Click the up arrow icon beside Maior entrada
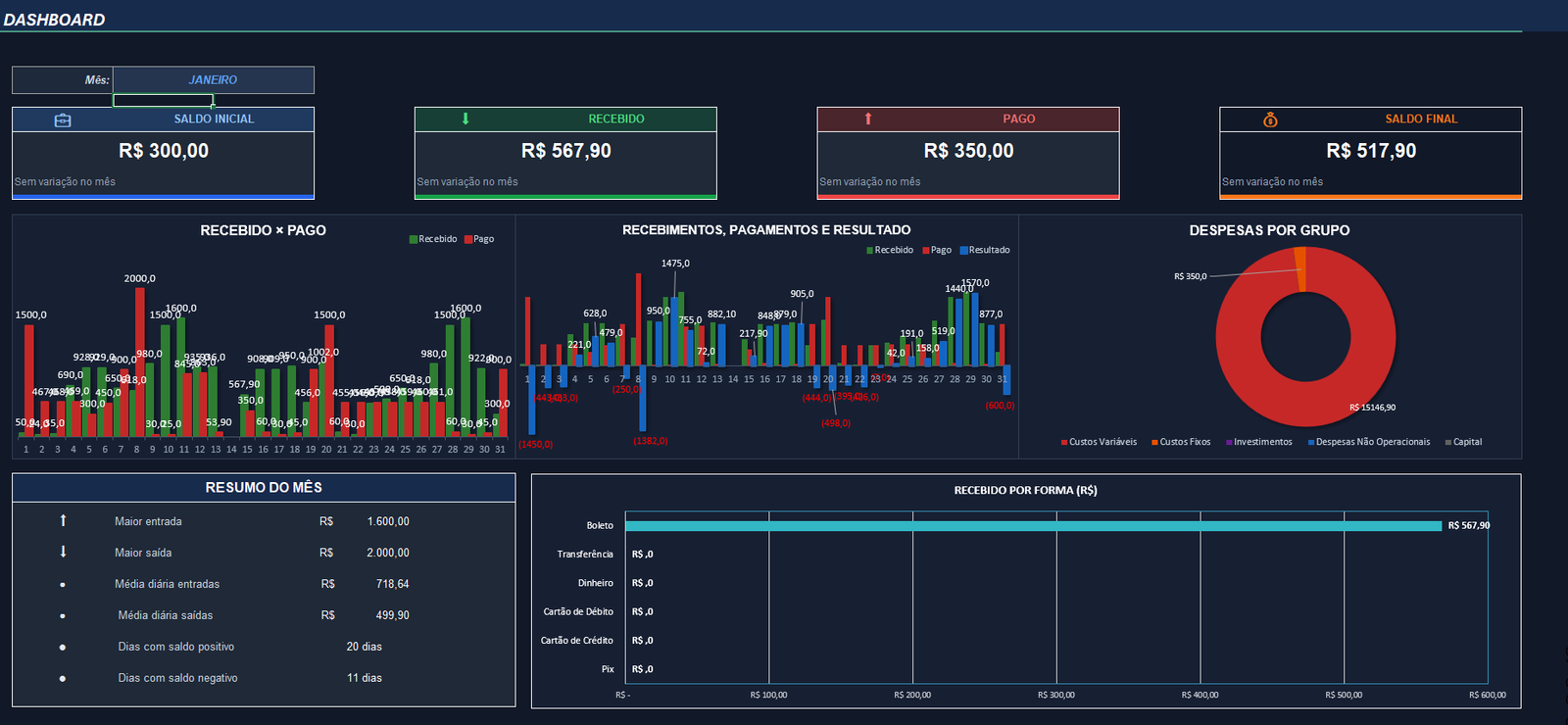Image resolution: width=1568 pixels, height=725 pixels. click(x=63, y=521)
